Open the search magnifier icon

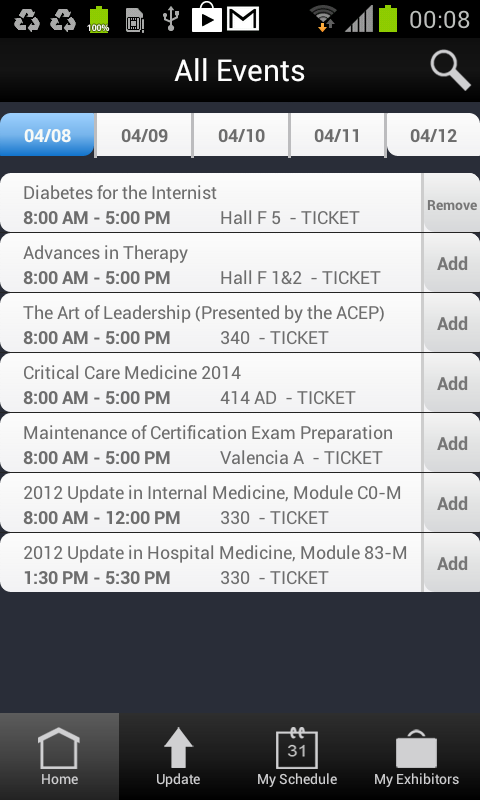coord(450,70)
